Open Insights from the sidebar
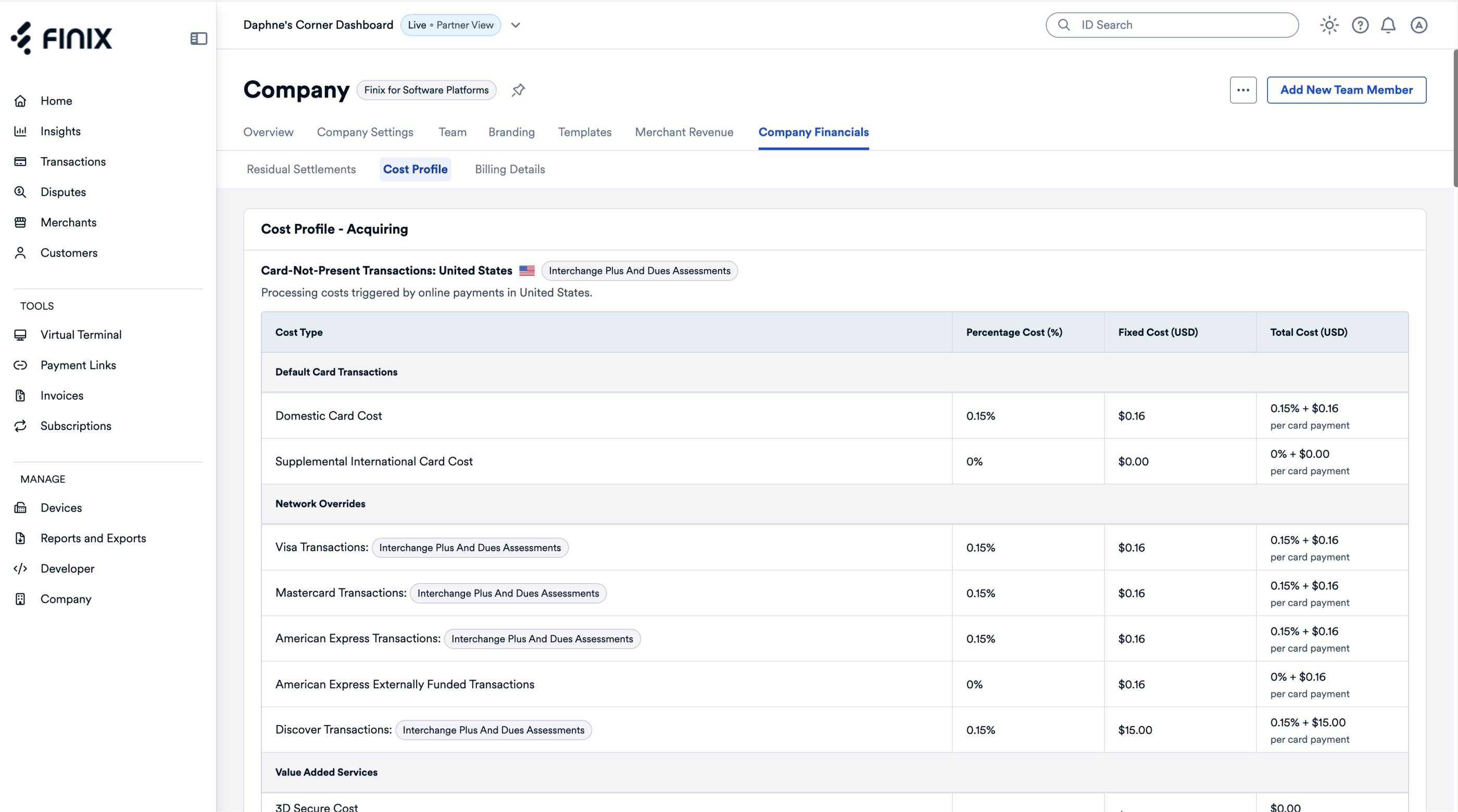The width and height of the screenshot is (1458, 812). [x=60, y=131]
